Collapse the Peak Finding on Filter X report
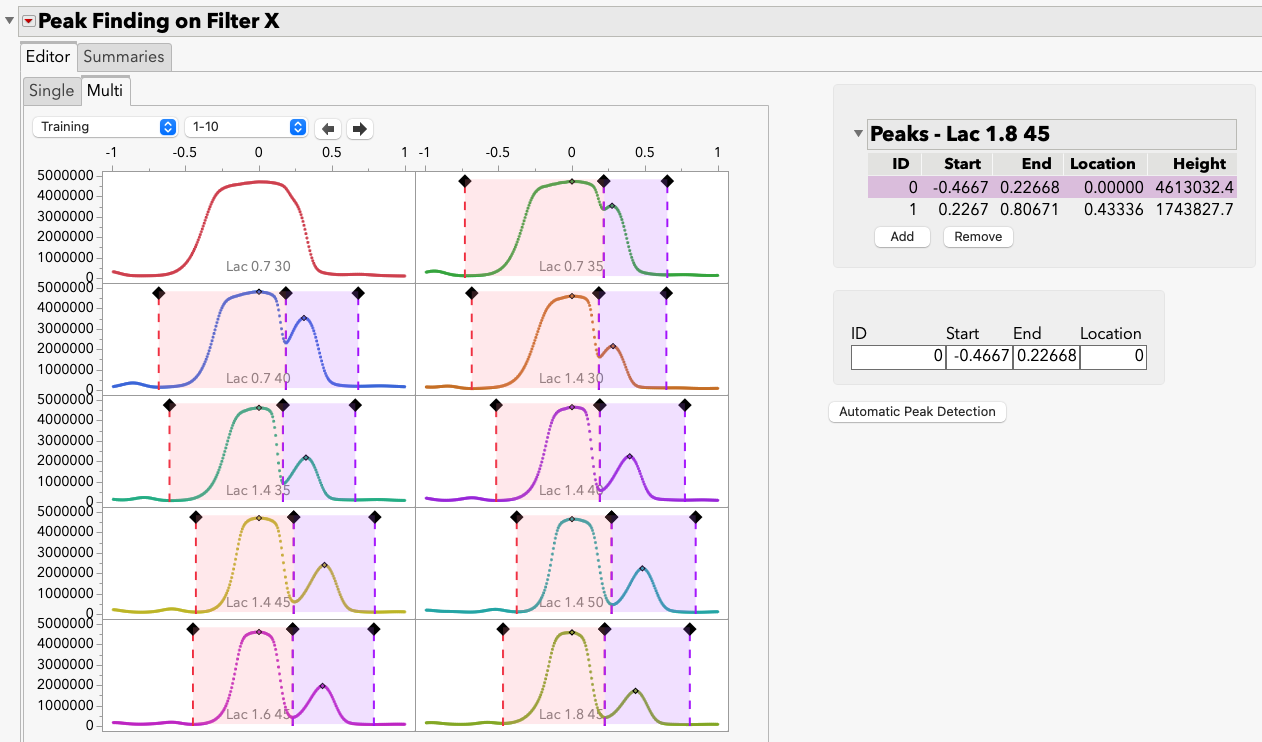Image resolution: width=1262 pixels, height=742 pixels. tap(8, 17)
